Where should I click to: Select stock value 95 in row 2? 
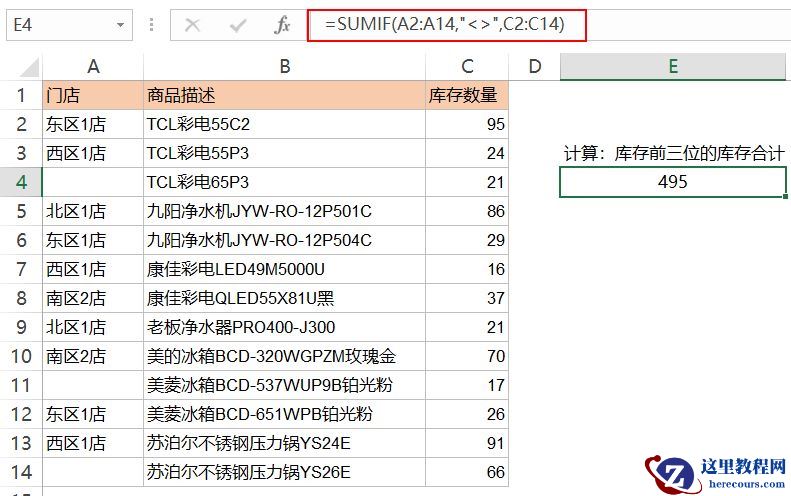point(467,124)
